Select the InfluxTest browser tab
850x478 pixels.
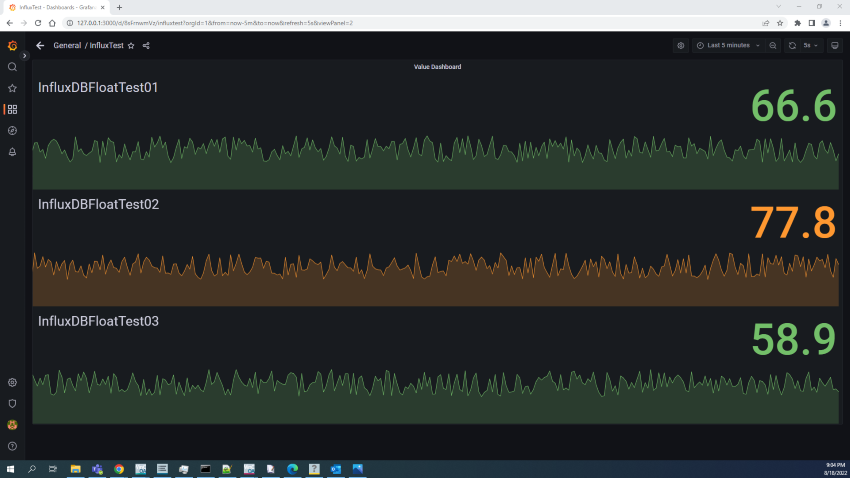pyautogui.click(x=57, y=8)
